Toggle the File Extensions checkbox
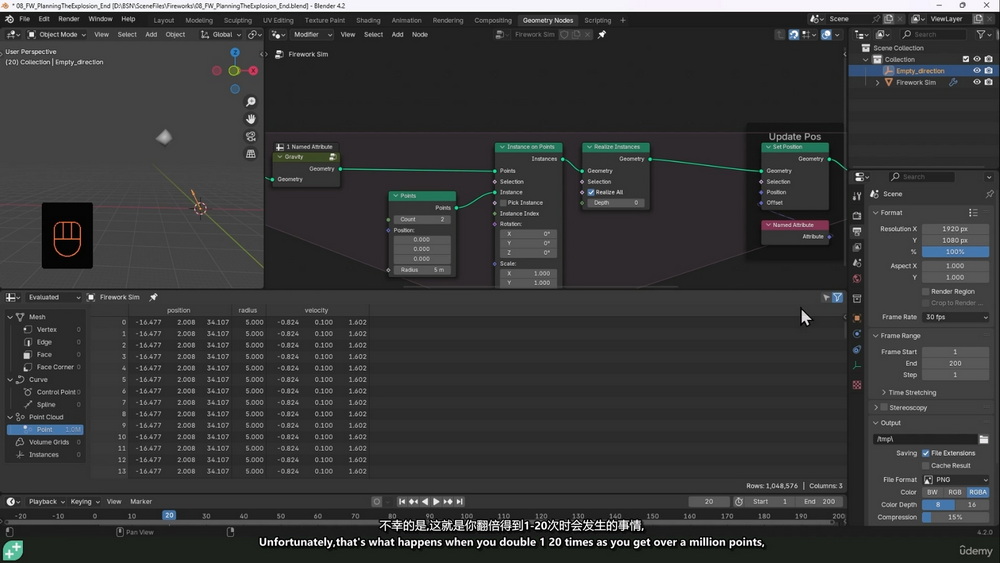 (x=925, y=453)
